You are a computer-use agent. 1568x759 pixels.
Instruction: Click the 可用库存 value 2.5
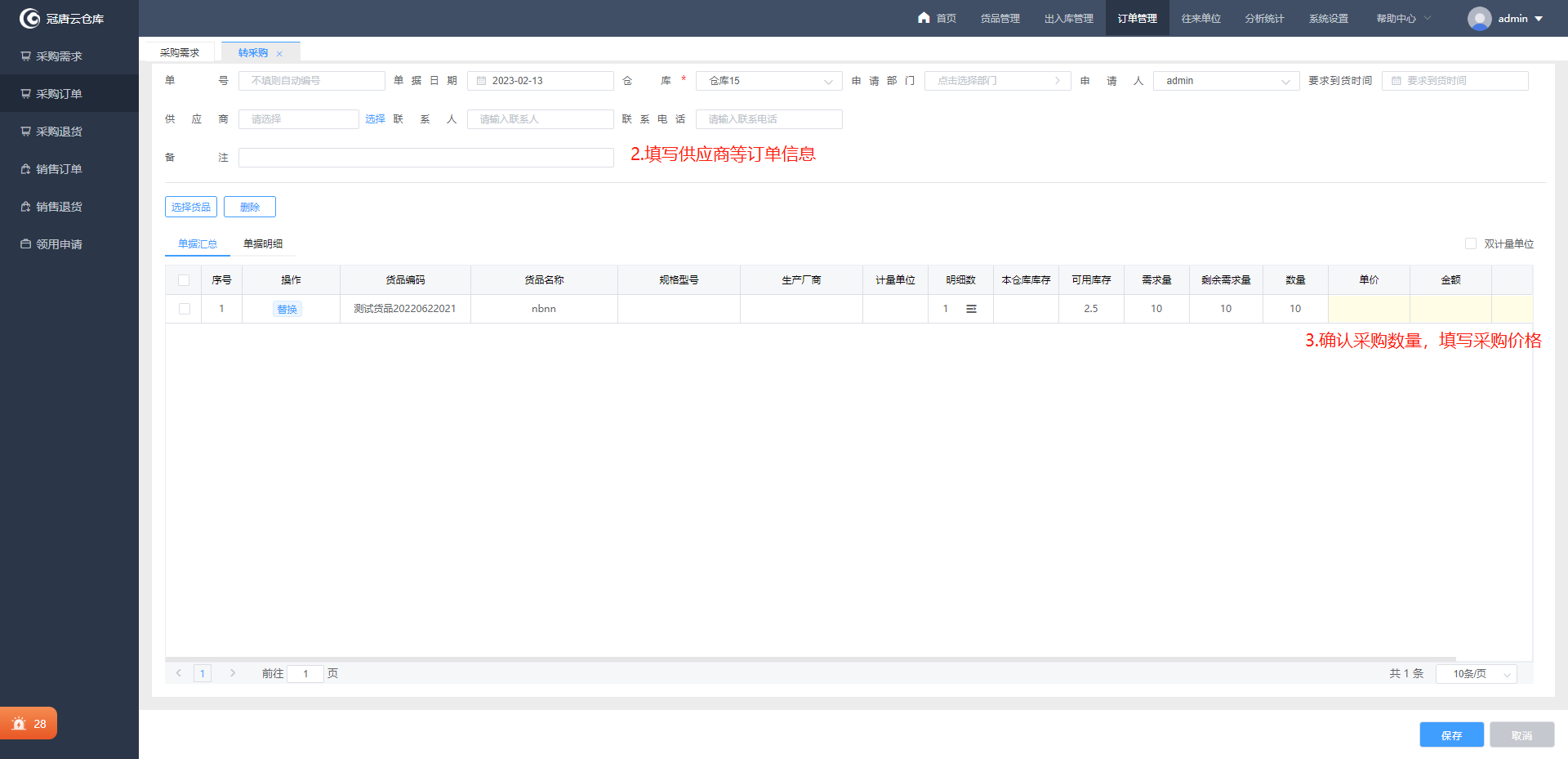click(1091, 309)
